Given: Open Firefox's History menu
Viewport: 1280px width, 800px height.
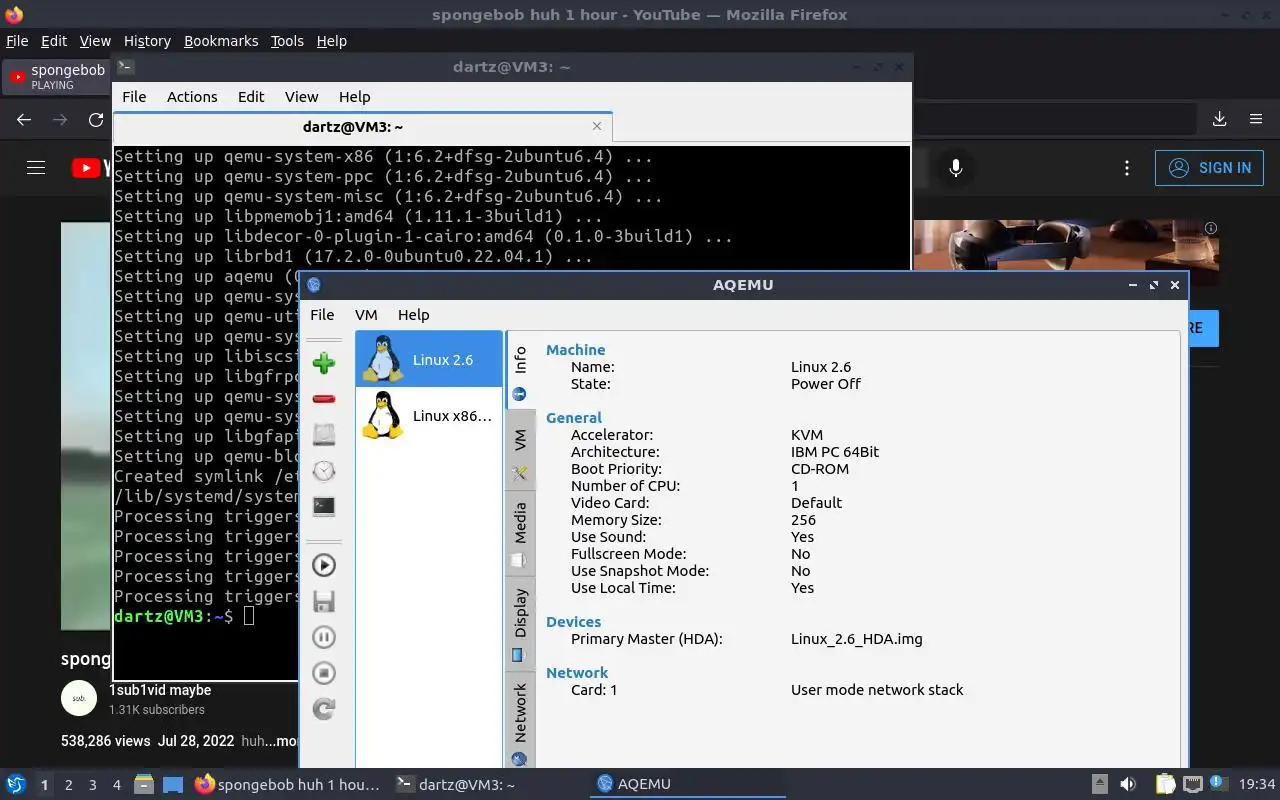Looking at the screenshot, I should tap(147, 41).
